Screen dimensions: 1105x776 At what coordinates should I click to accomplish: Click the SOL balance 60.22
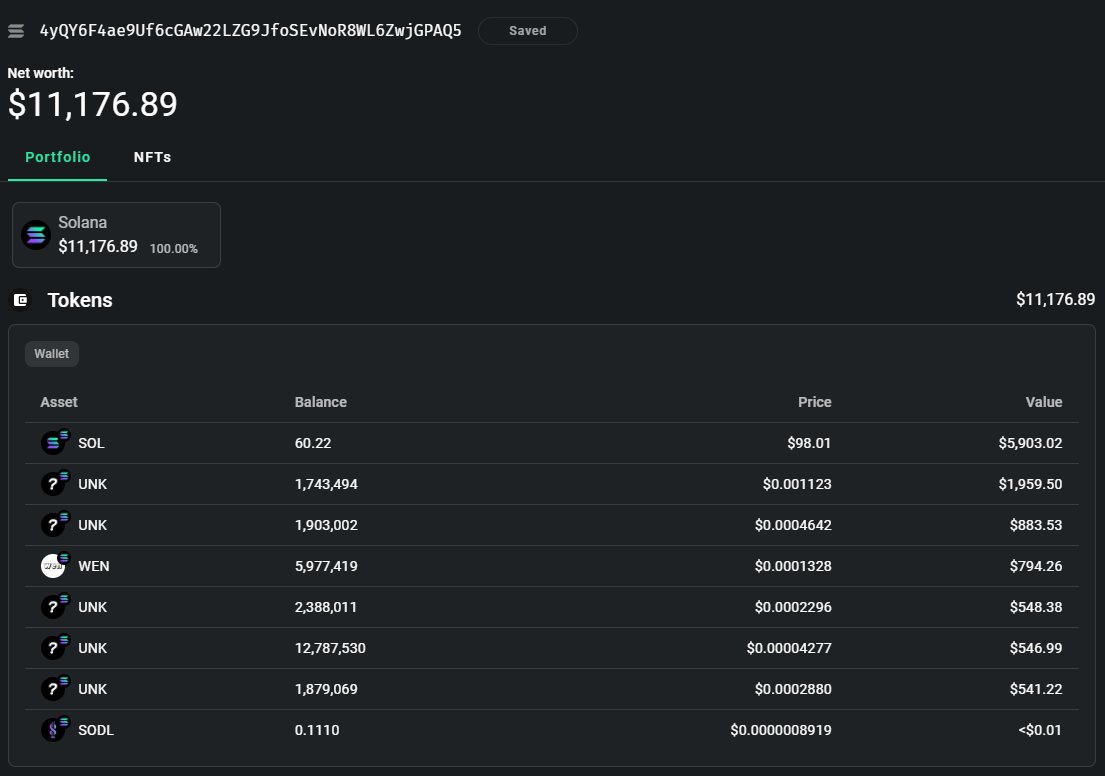(x=313, y=443)
